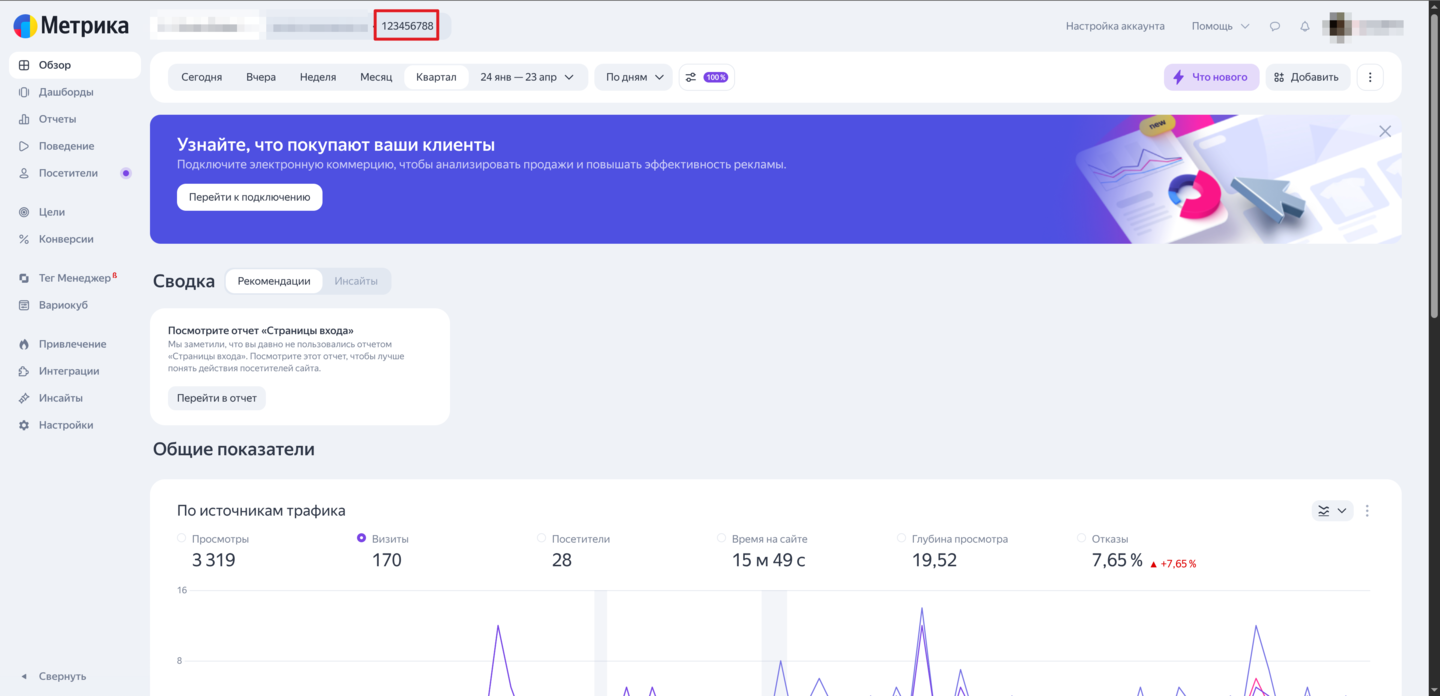Open the chat bubble icon in header
This screenshot has width=1440, height=696.
coord(1274,26)
